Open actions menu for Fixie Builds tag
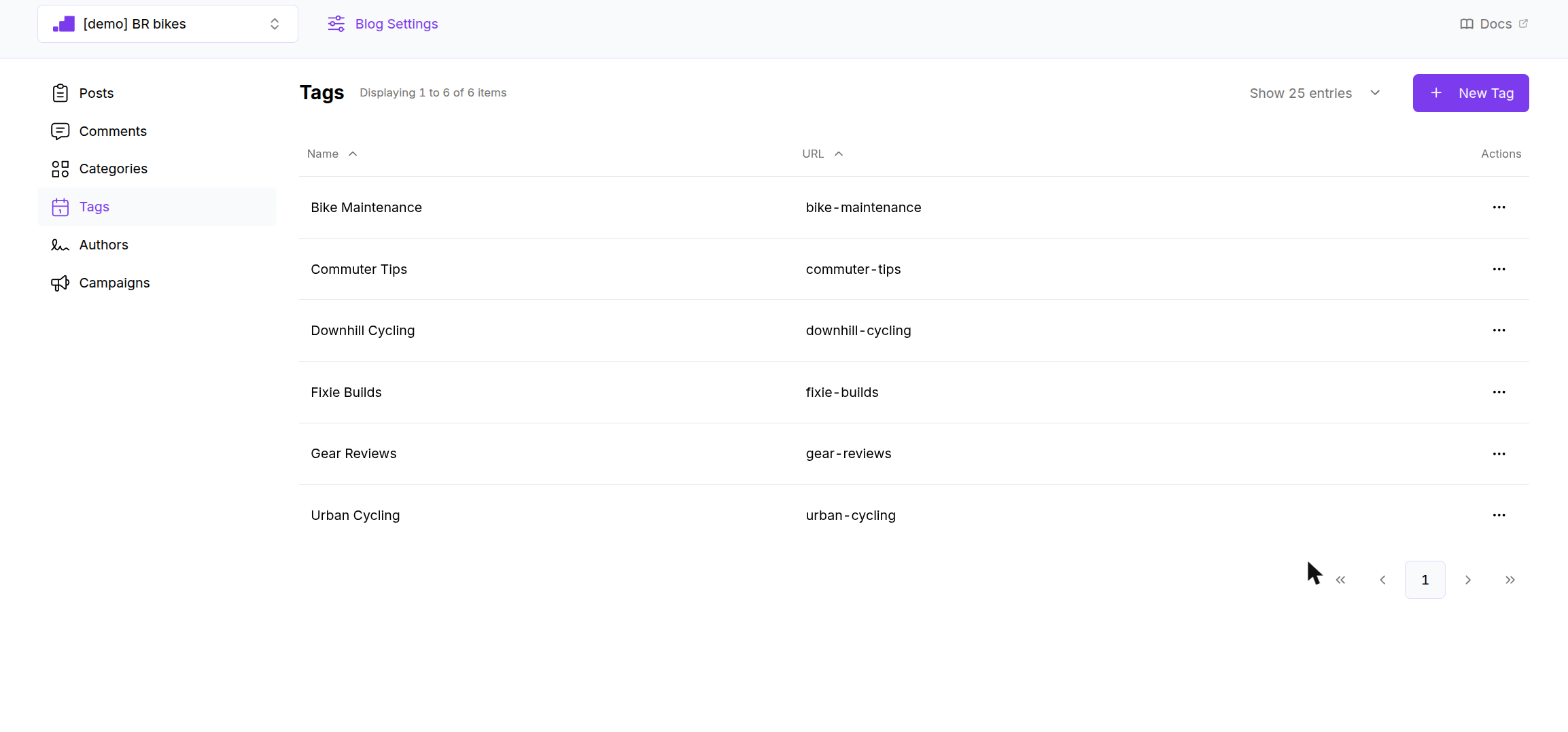Viewport: 1568px width, 732px height. [1498, 392]
